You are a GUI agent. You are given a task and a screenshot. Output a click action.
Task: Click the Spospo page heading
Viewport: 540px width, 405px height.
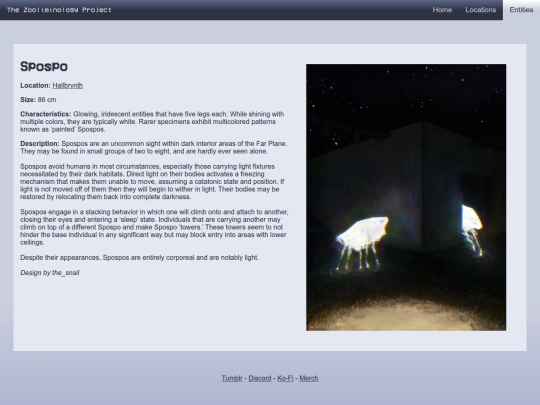(x=44, y=66)
